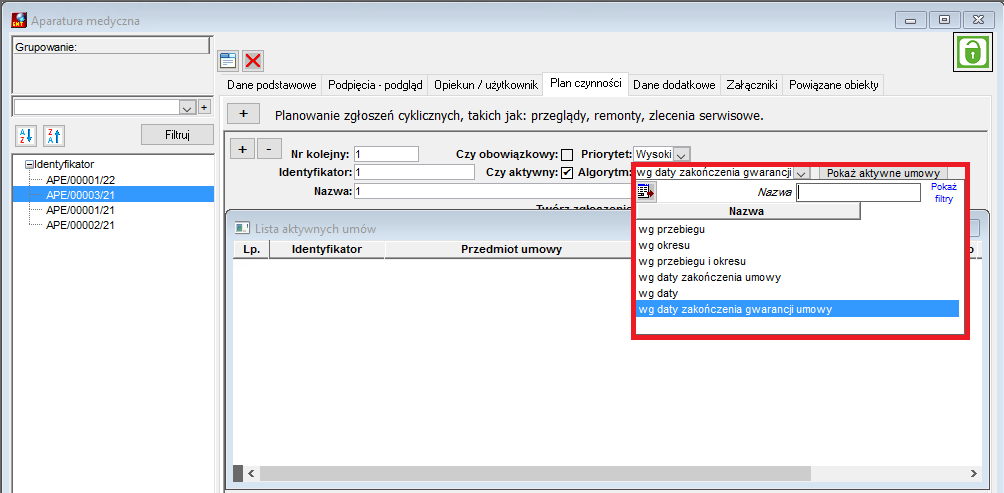Click the red X delete icon

[253, 61]
